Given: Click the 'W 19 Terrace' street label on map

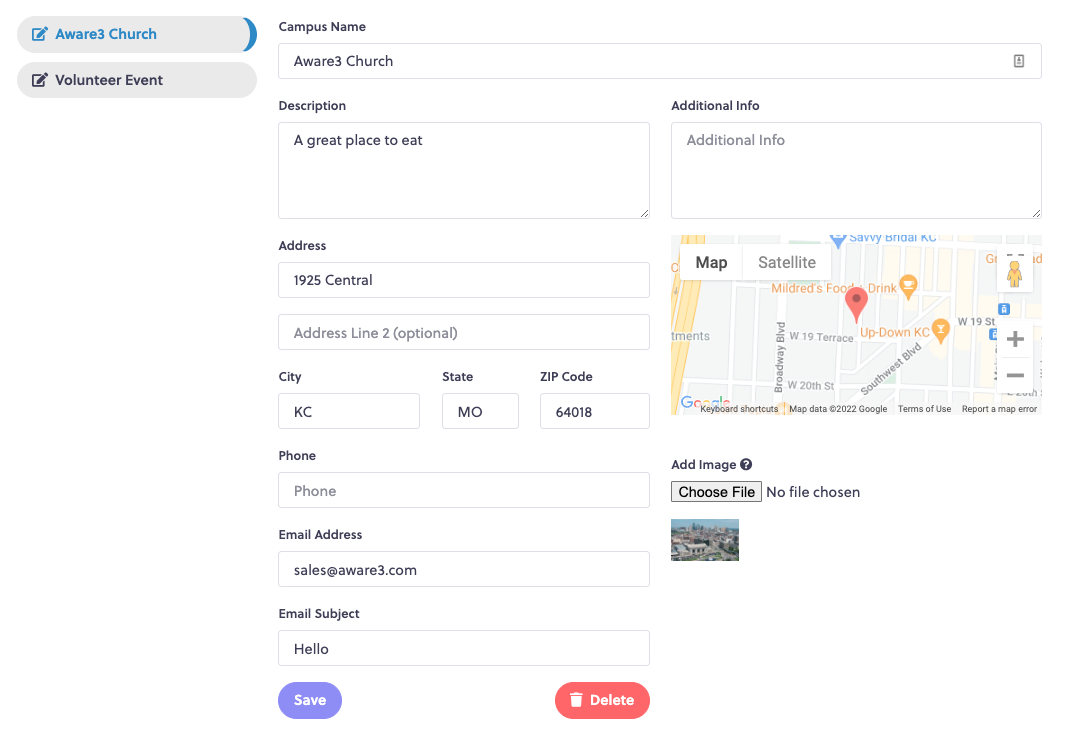Looking at the screenshot, I should pyautogui.click(x=821, y=337).
